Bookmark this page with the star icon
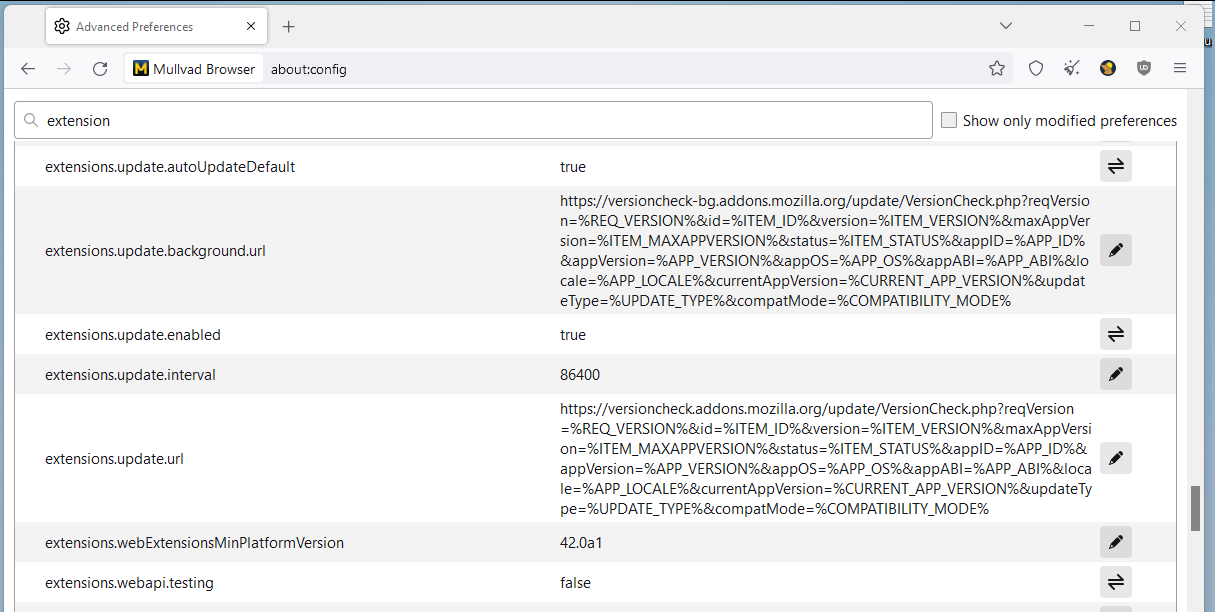1215x612 pixels. [x=997, y=69]
